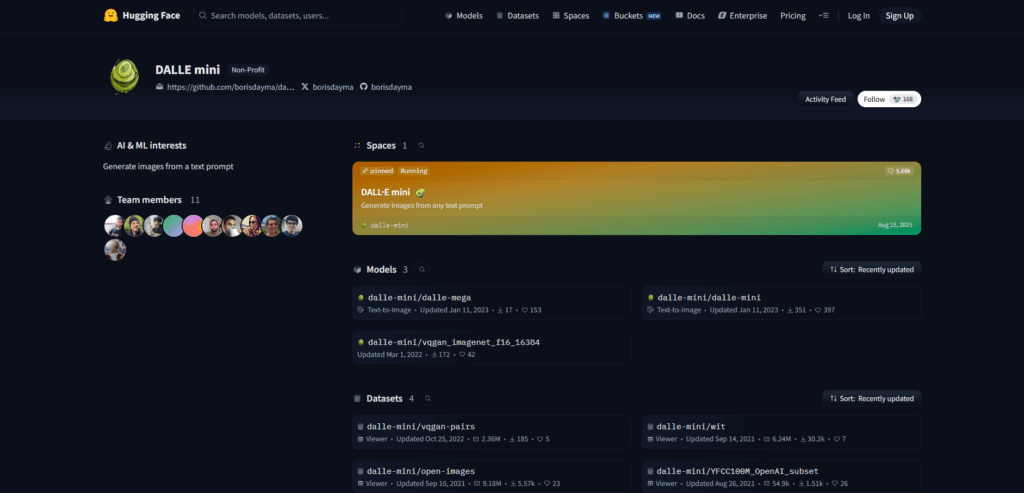Screen dimensions: 1024x493
Task: Click the 168 followers count
Action: coord(904,99)
